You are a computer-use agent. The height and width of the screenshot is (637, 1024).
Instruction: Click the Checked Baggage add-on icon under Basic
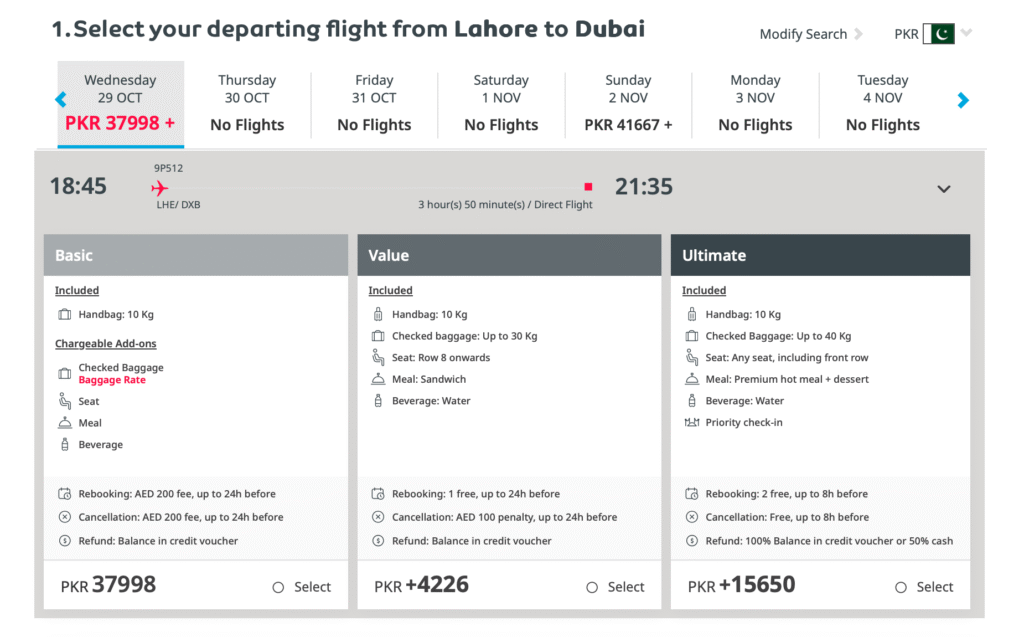click(62, 370)
